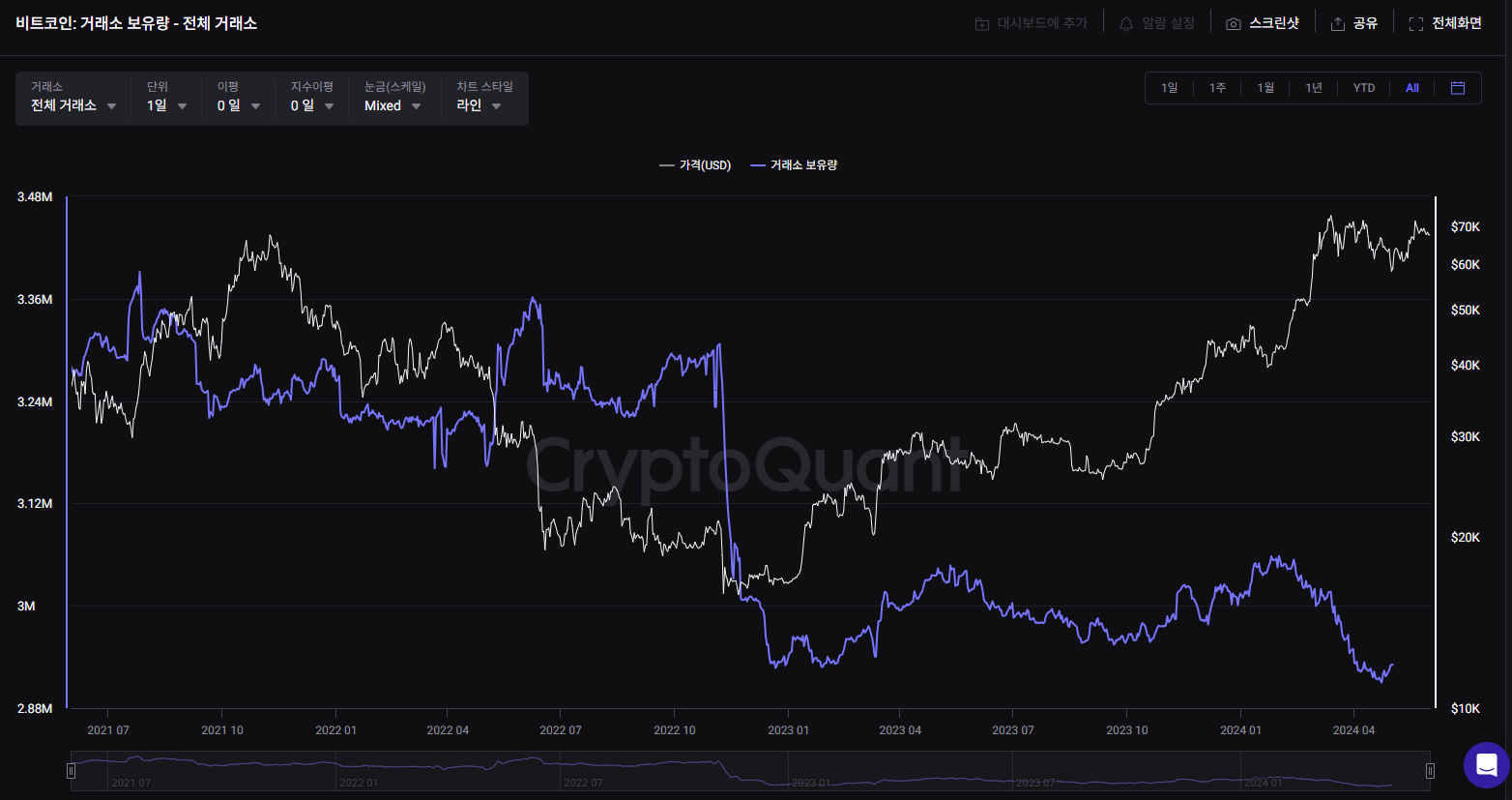Click the add-to-dashboard folder icon

pos(982,24)
